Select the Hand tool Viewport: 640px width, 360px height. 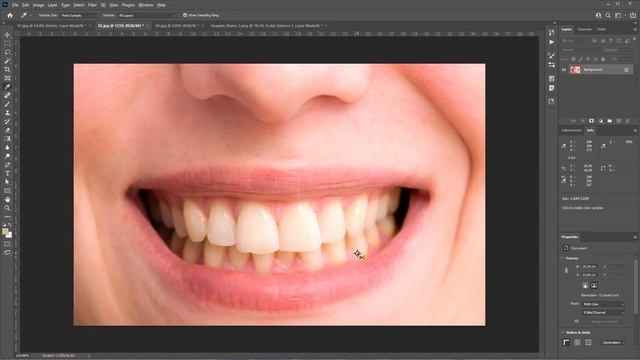click(x=7, y=200)
